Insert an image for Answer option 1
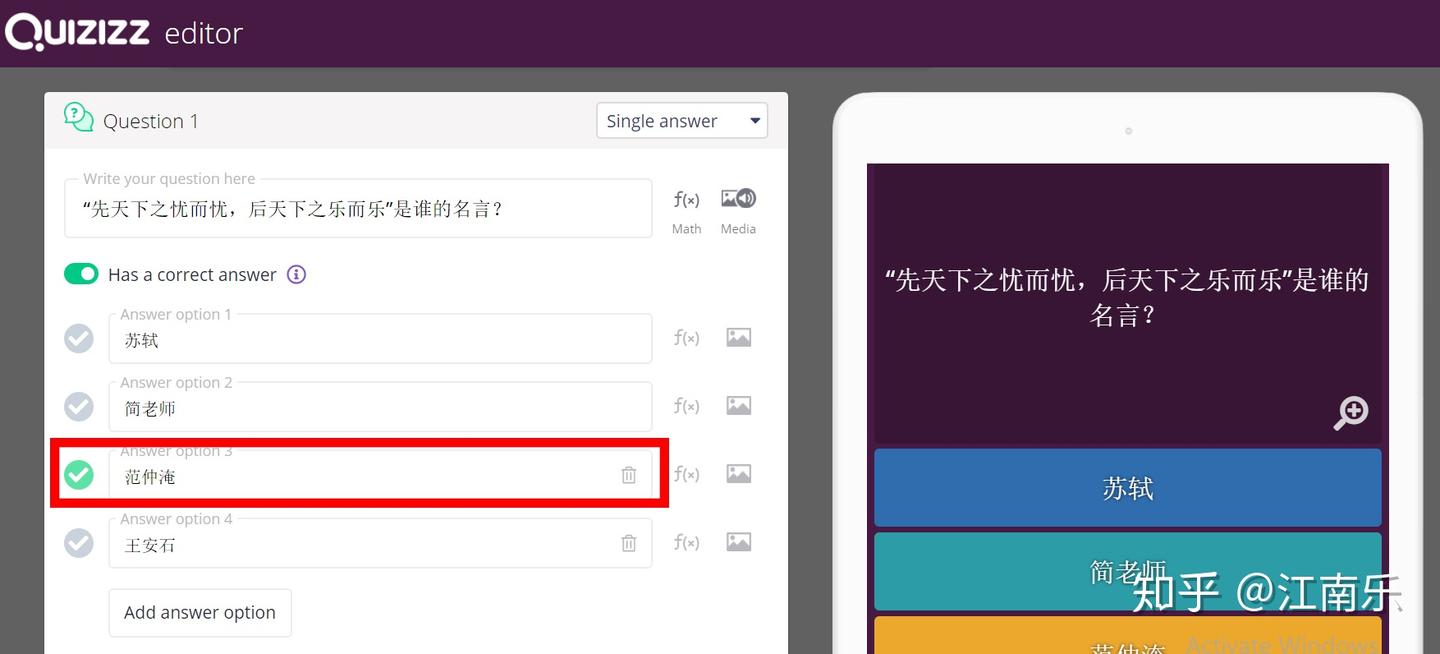1440x654 pixels. [x=738, y=337]
